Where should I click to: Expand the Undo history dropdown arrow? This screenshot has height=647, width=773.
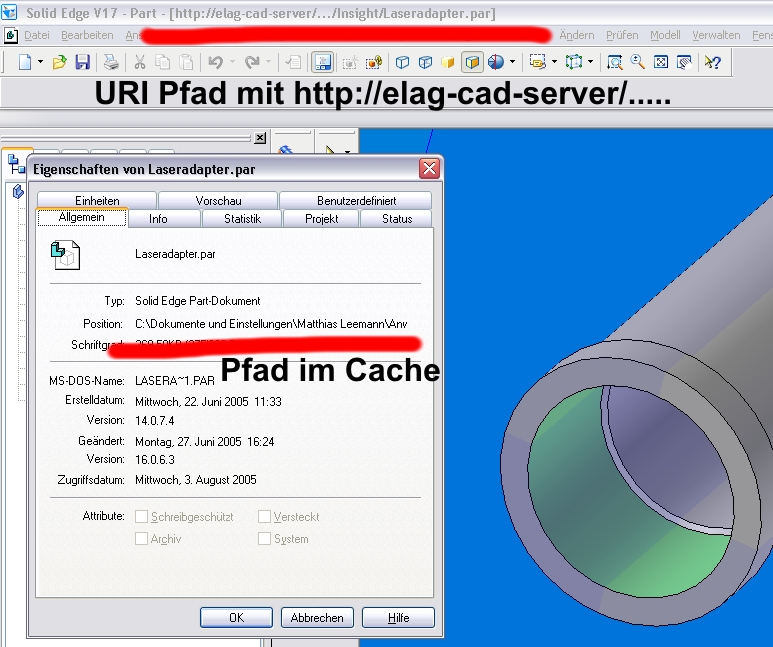pos(232,62)
